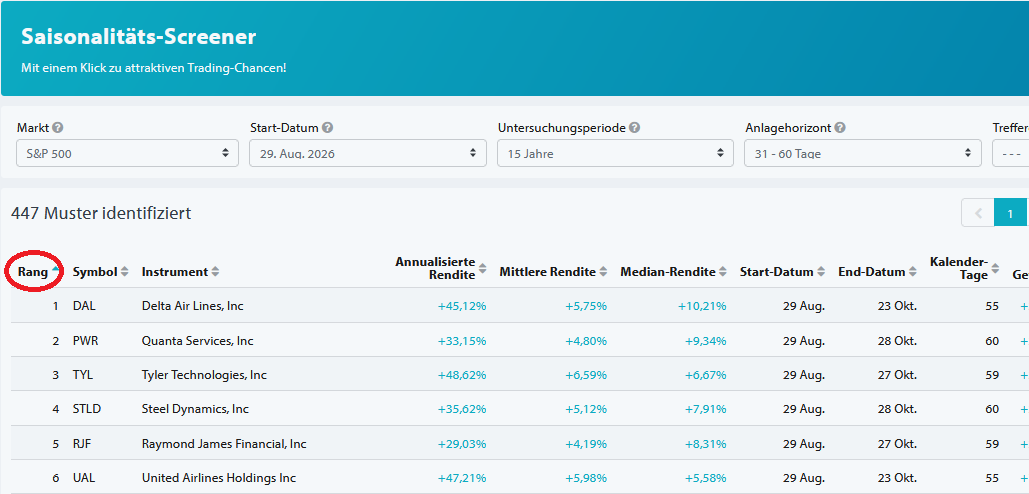Sort by Annualisierte Rendite arrows

coord(482,268)
